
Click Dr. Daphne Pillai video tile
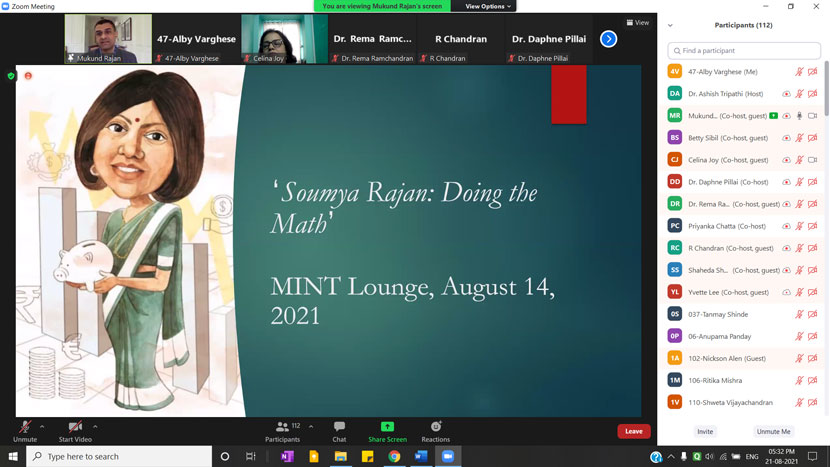click(x=548, y=39)
